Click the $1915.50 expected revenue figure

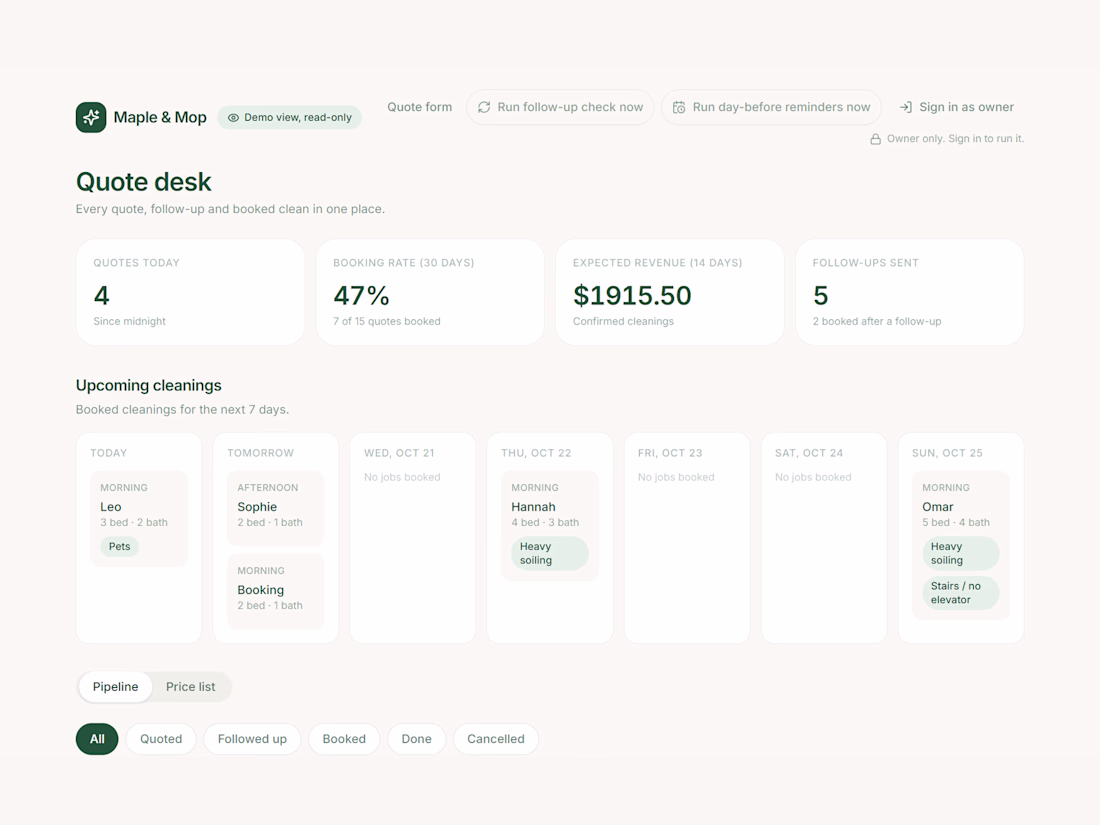point(632,295)
